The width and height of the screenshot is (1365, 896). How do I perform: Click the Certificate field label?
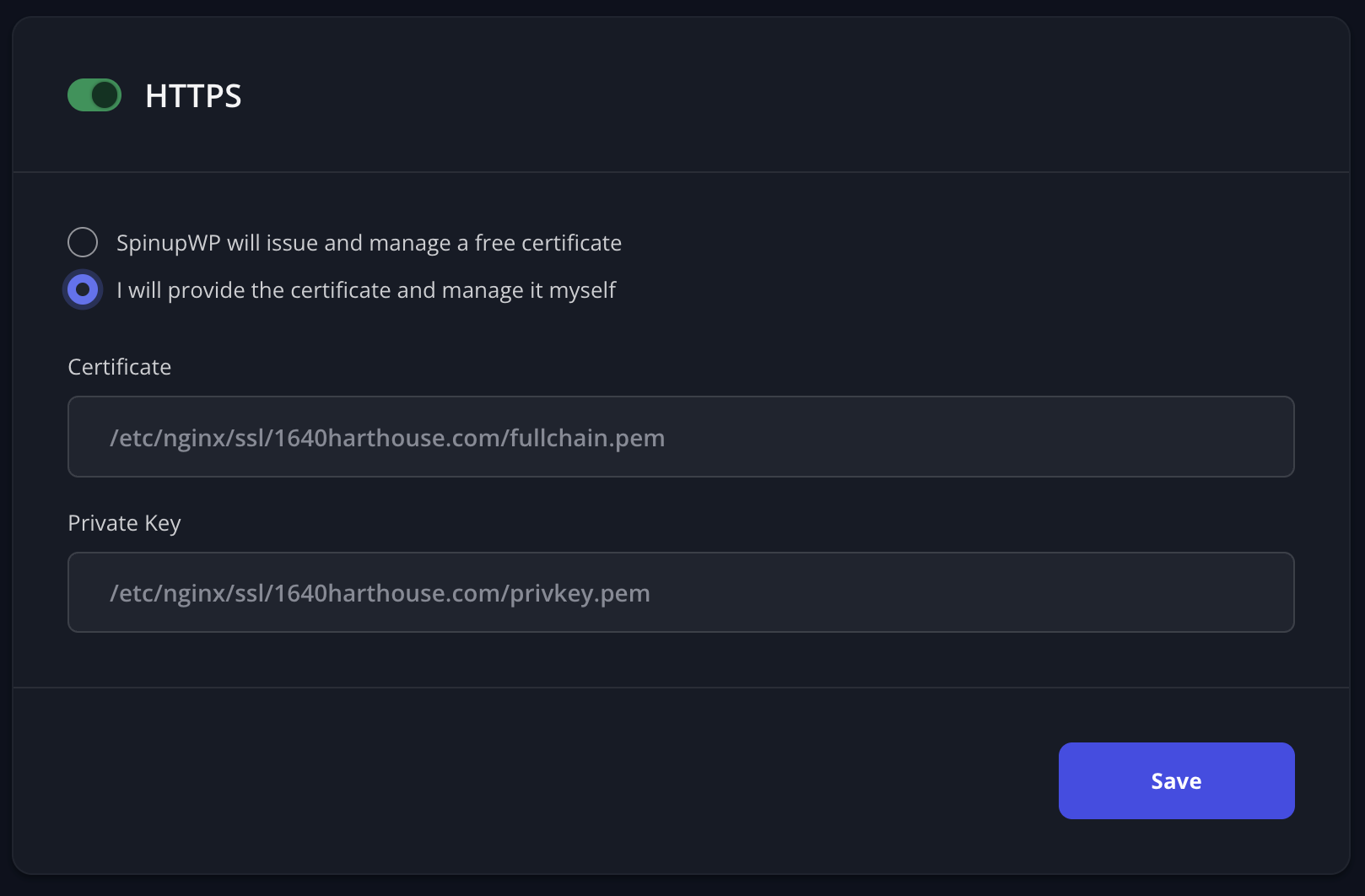pyautogui.click(x=119, y=367)
